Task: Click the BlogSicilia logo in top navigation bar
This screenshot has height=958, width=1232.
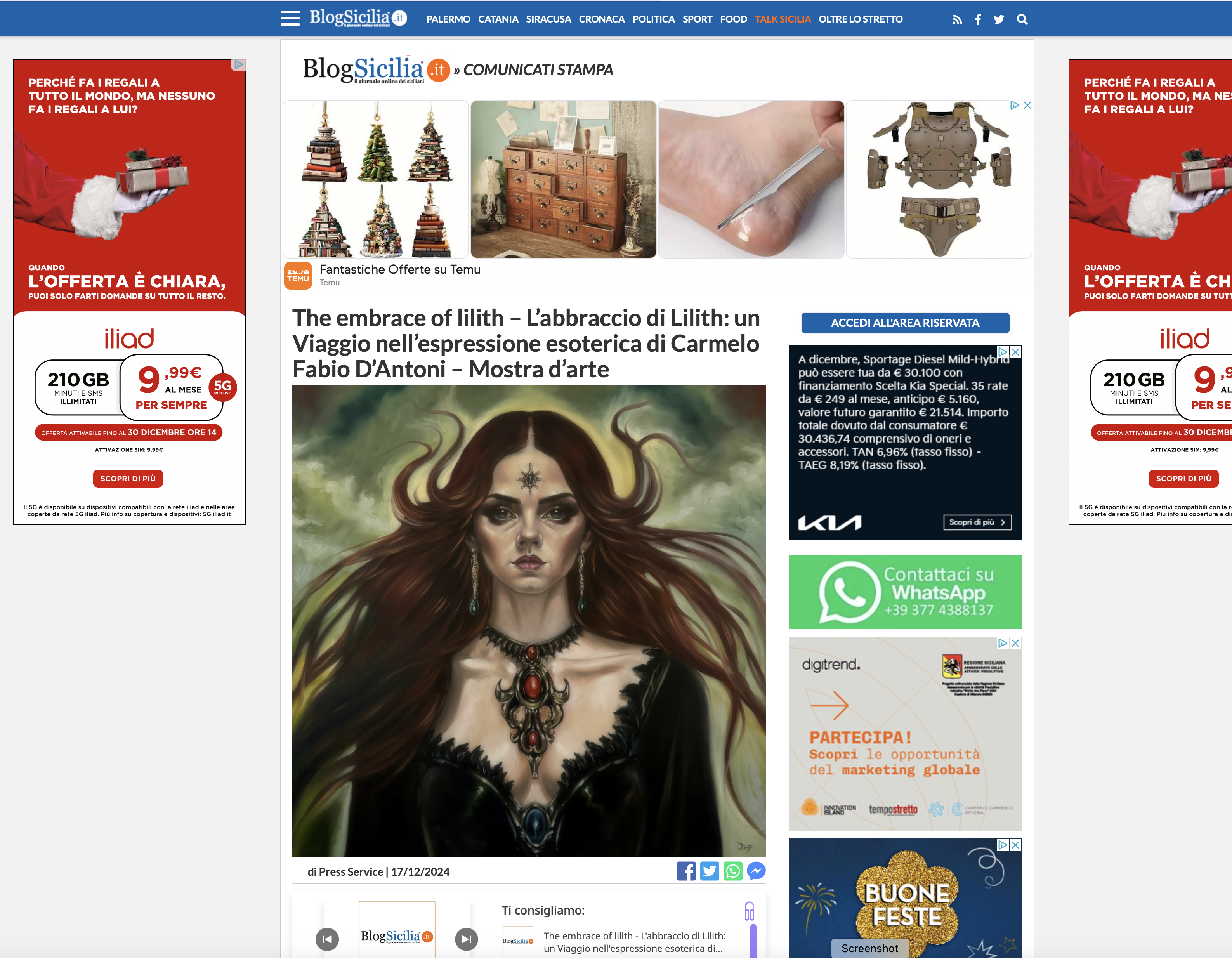Action: coord(358,18)
